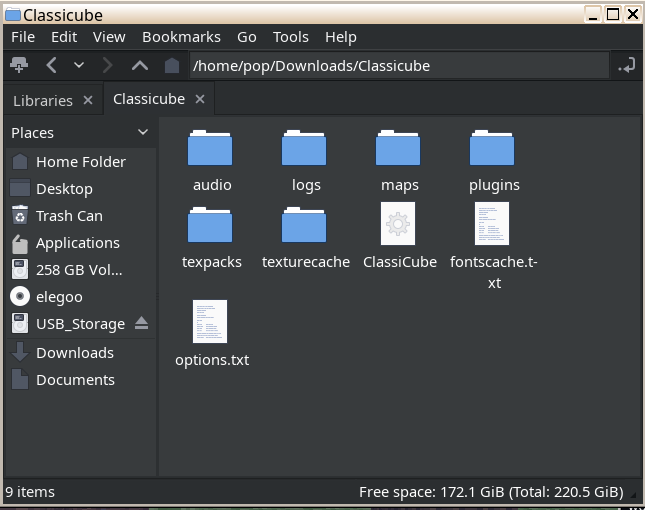Image resolution: width=645 pixels, height=510 pixels.
Task: Click the '9 items' status text
Action: 30,492
